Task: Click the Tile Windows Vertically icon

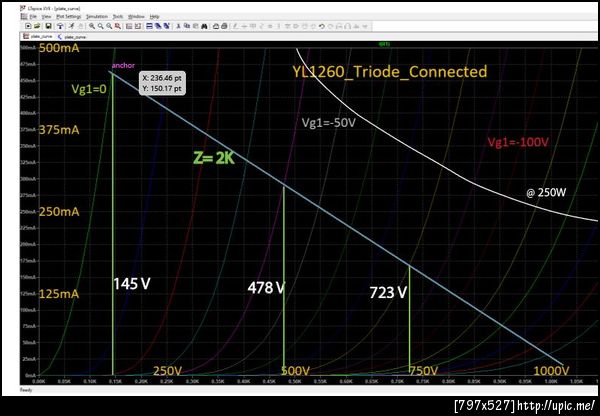Action: [x=158, y=26]
